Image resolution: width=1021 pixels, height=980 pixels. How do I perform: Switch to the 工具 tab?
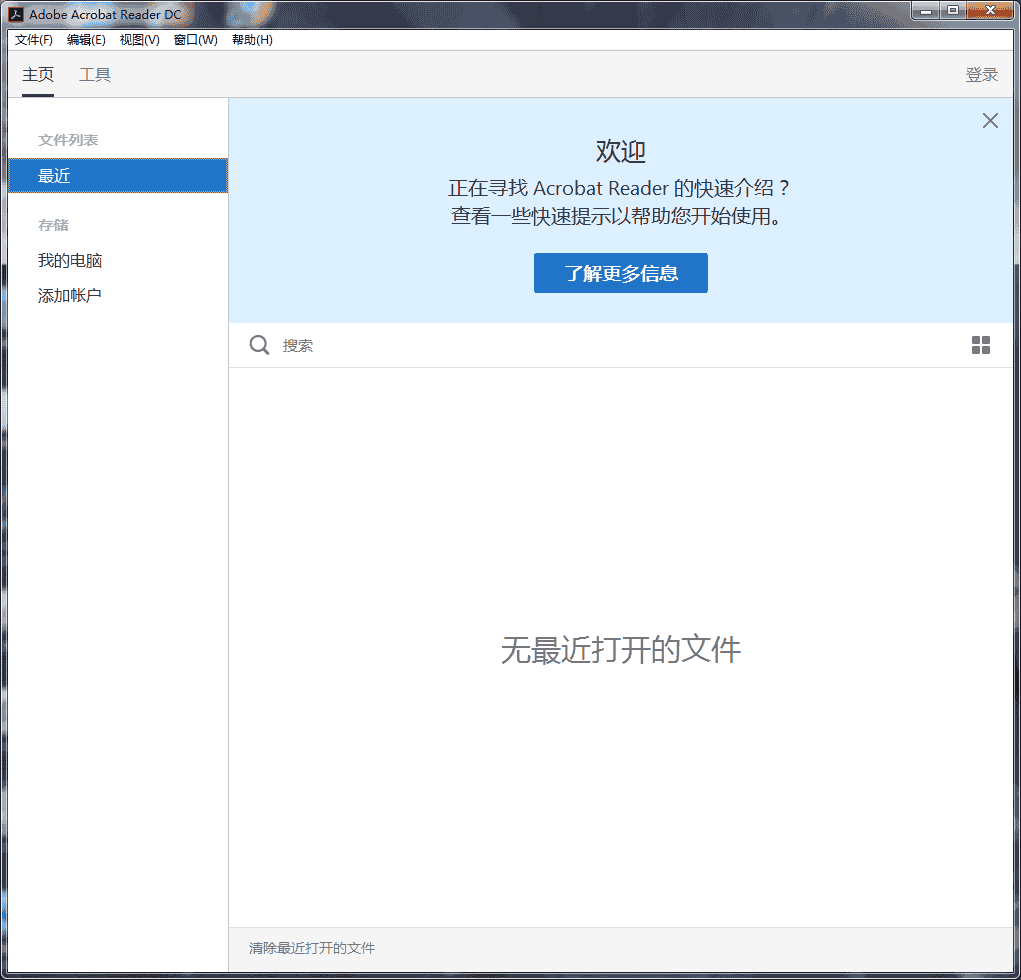tap(95, 75)
